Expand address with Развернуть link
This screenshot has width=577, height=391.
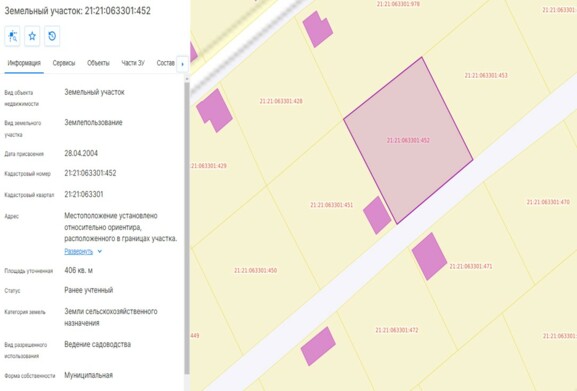click(x=78, y=251)
